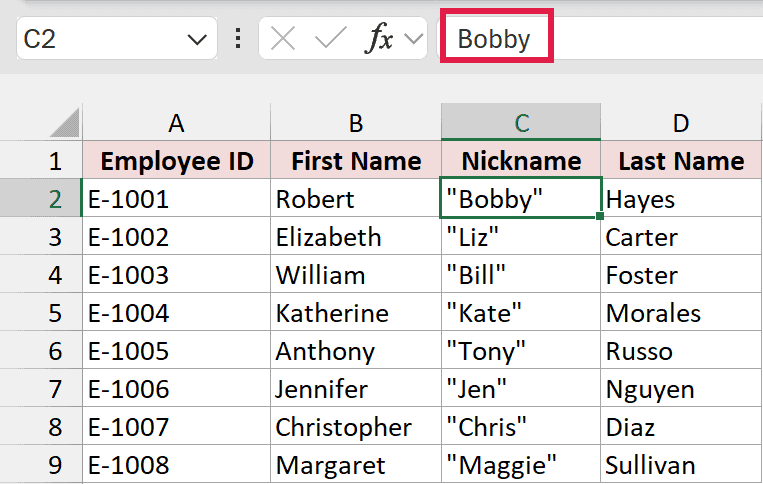
Task: Select the cell containing Katherine
Action: 356,312
